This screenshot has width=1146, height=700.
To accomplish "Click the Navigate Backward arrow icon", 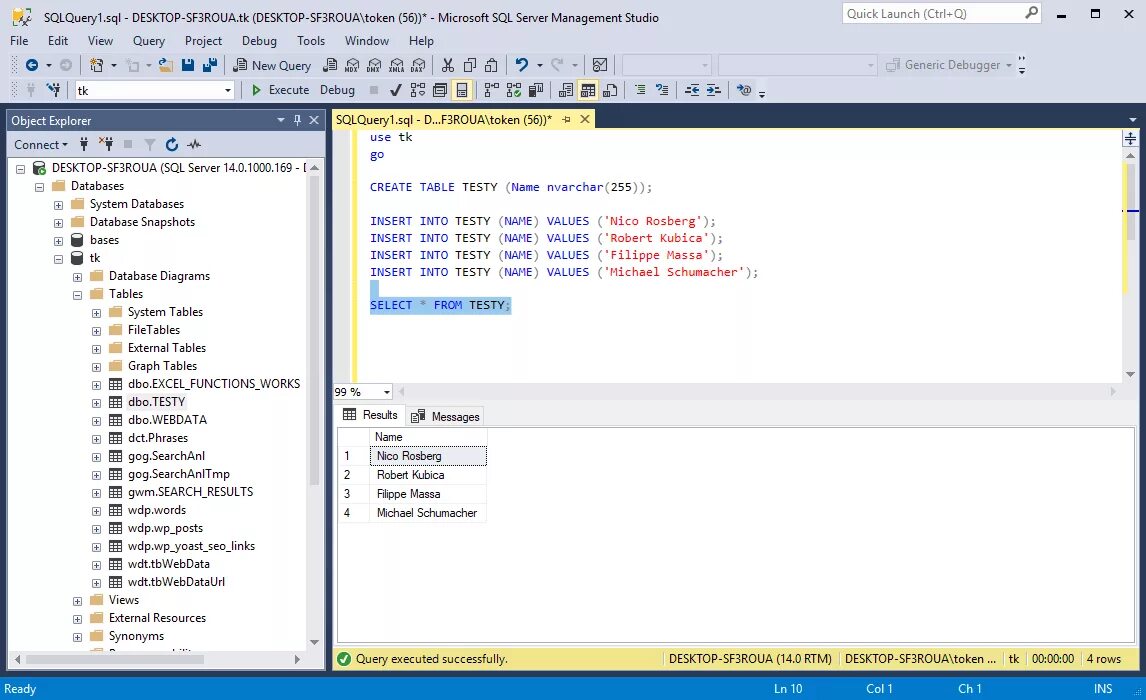I will tap(31, 65).
